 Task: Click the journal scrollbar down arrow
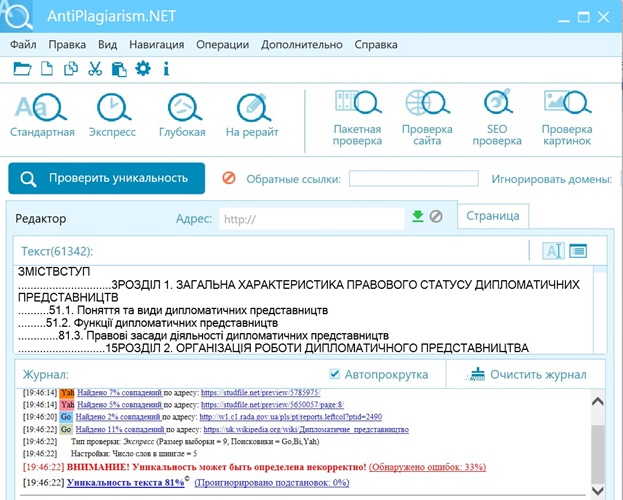point(598,490)
